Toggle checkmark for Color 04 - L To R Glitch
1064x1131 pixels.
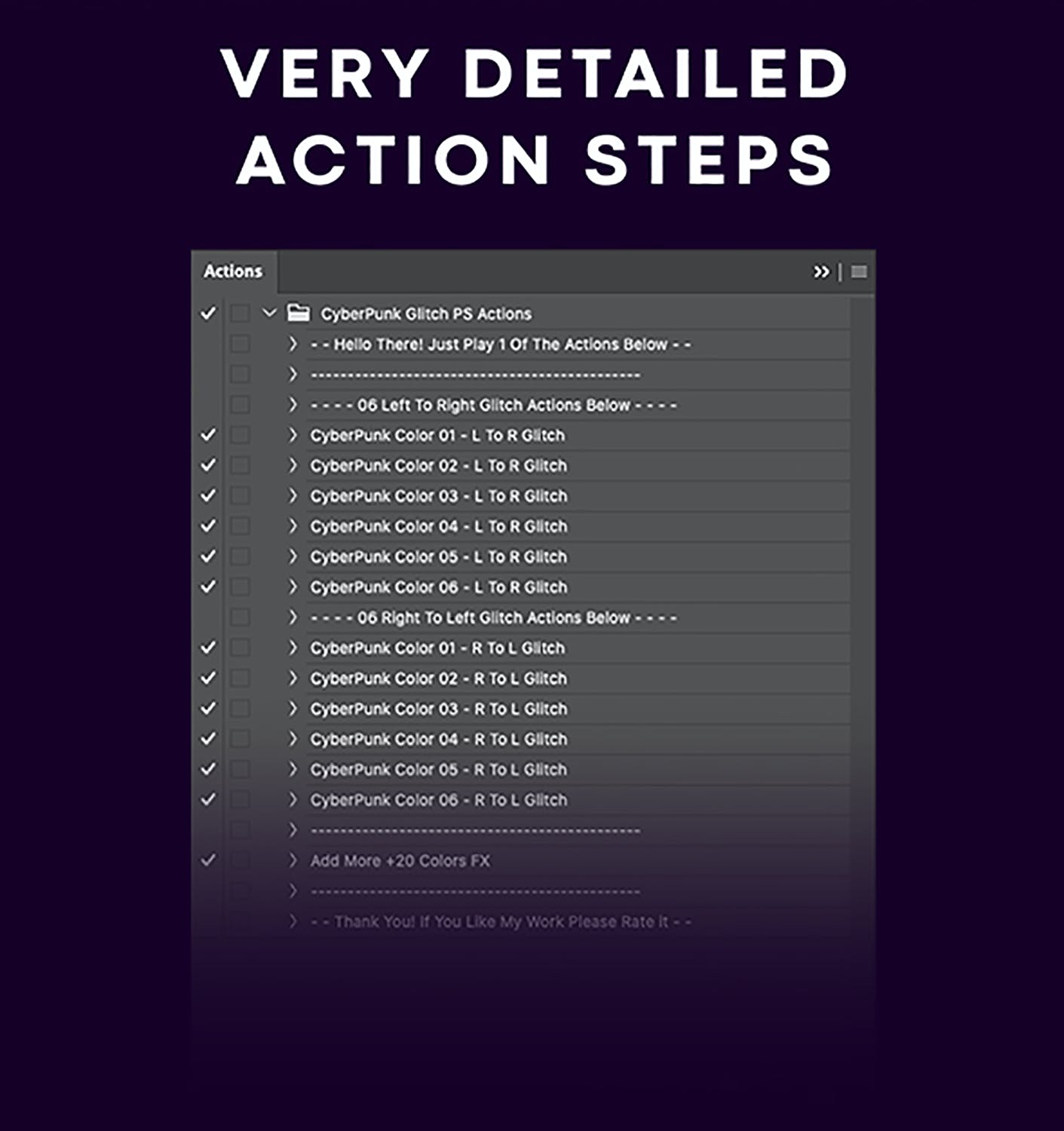[x=208, y=526]
